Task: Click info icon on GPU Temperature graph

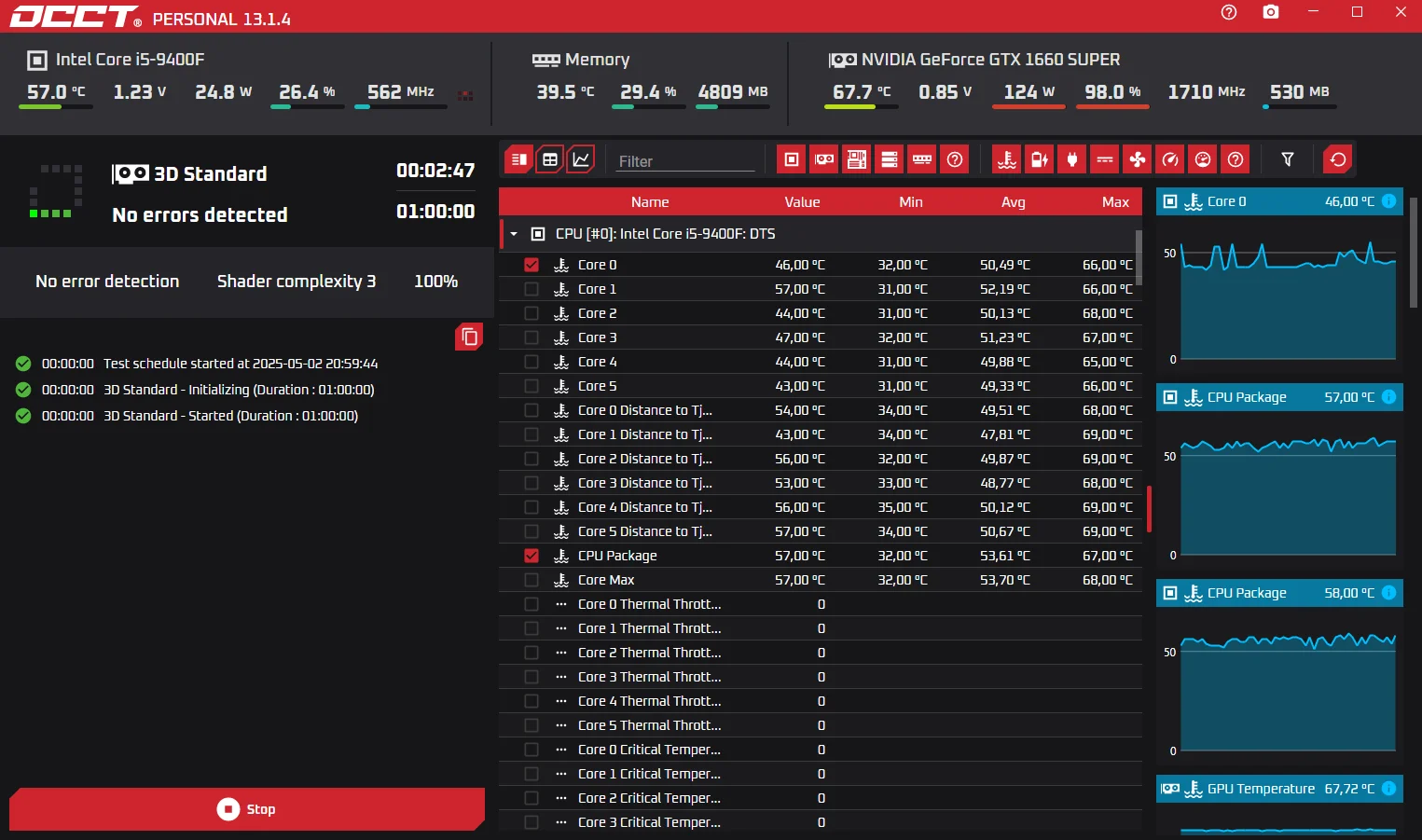Action: (1388, 789)
